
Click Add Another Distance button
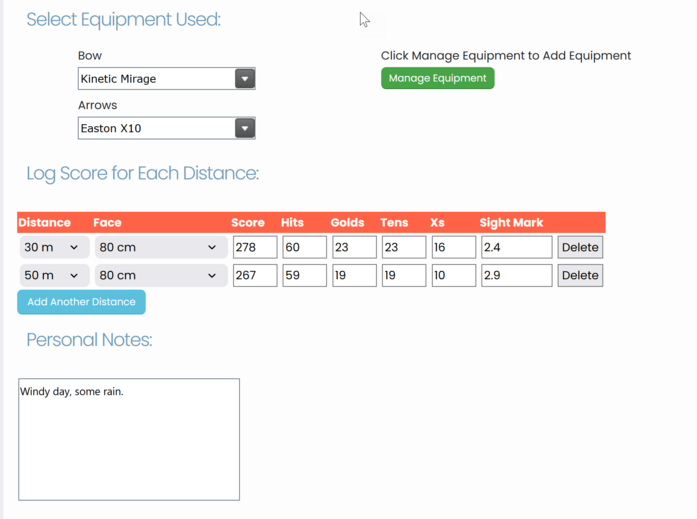(x=81, y=302)
